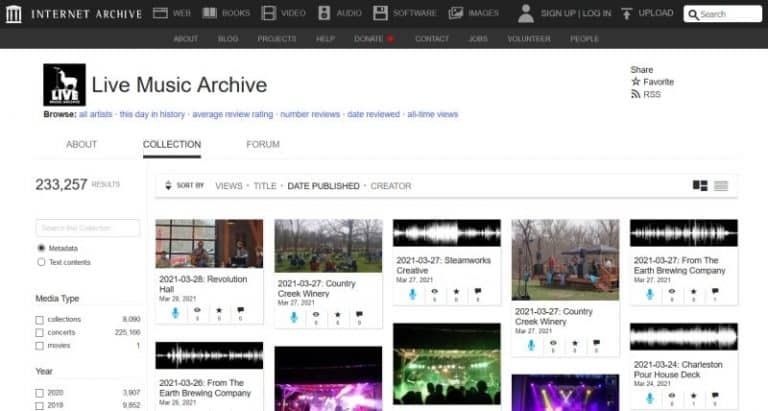
Task: Check the movies media type box
Action: tap(39, 346)
